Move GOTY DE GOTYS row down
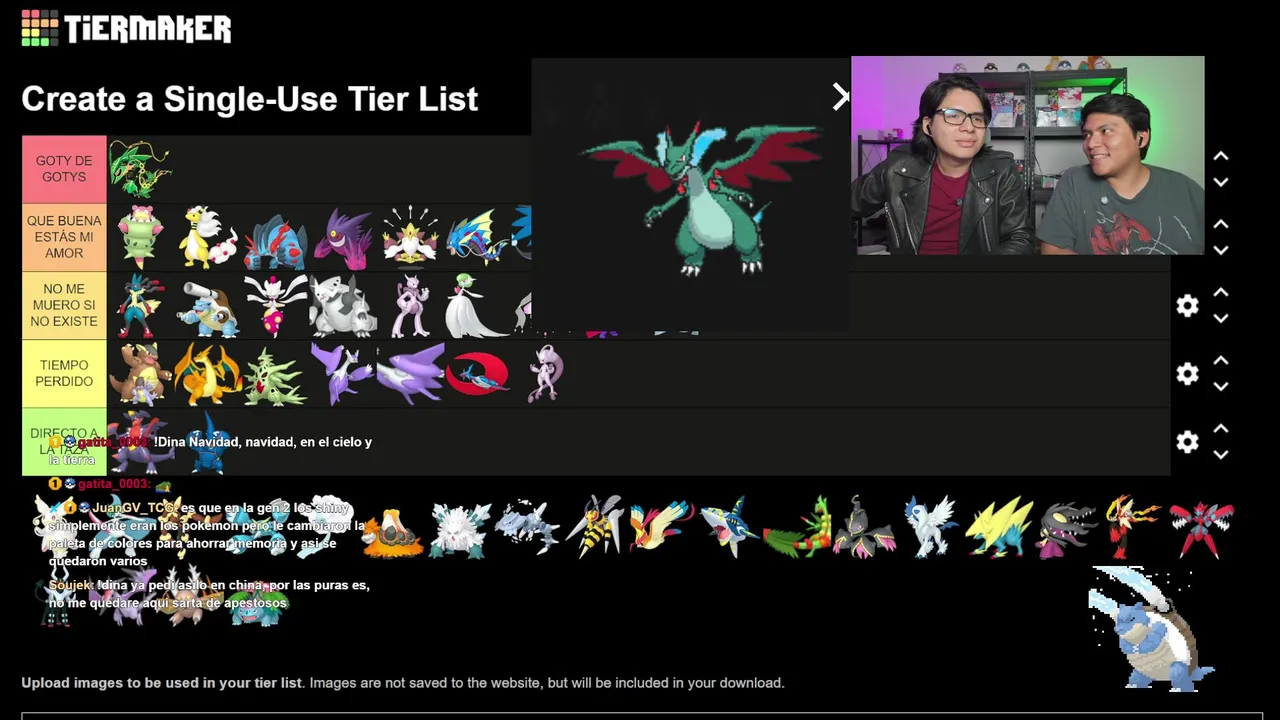 click(x=1221, y=182)
